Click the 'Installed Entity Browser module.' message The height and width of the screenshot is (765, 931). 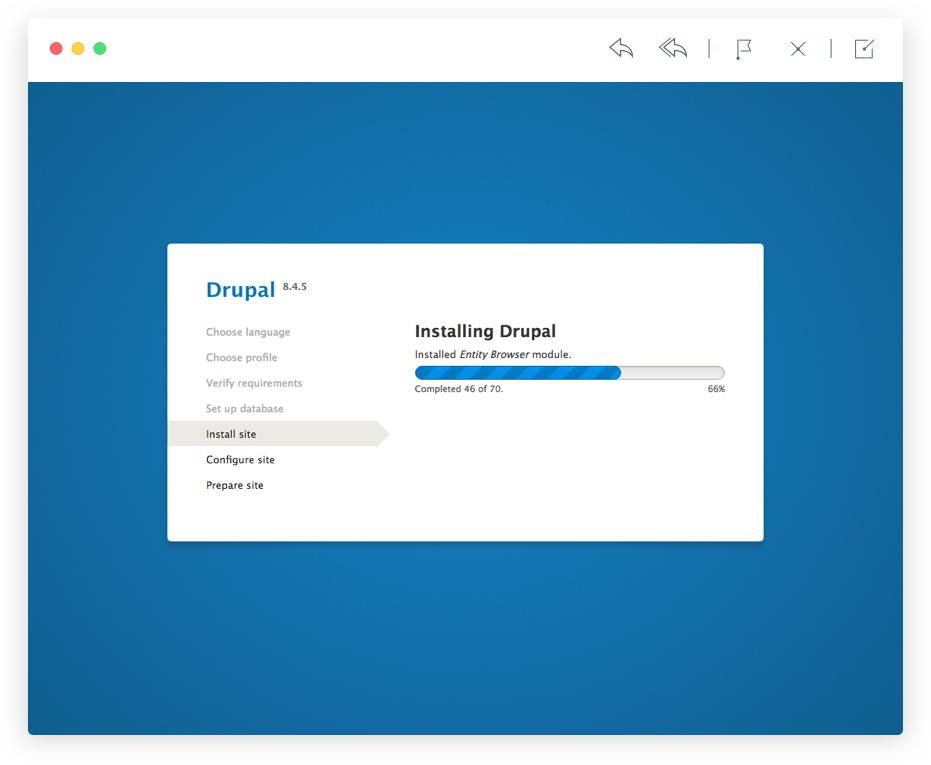click(x=493, y=355)
